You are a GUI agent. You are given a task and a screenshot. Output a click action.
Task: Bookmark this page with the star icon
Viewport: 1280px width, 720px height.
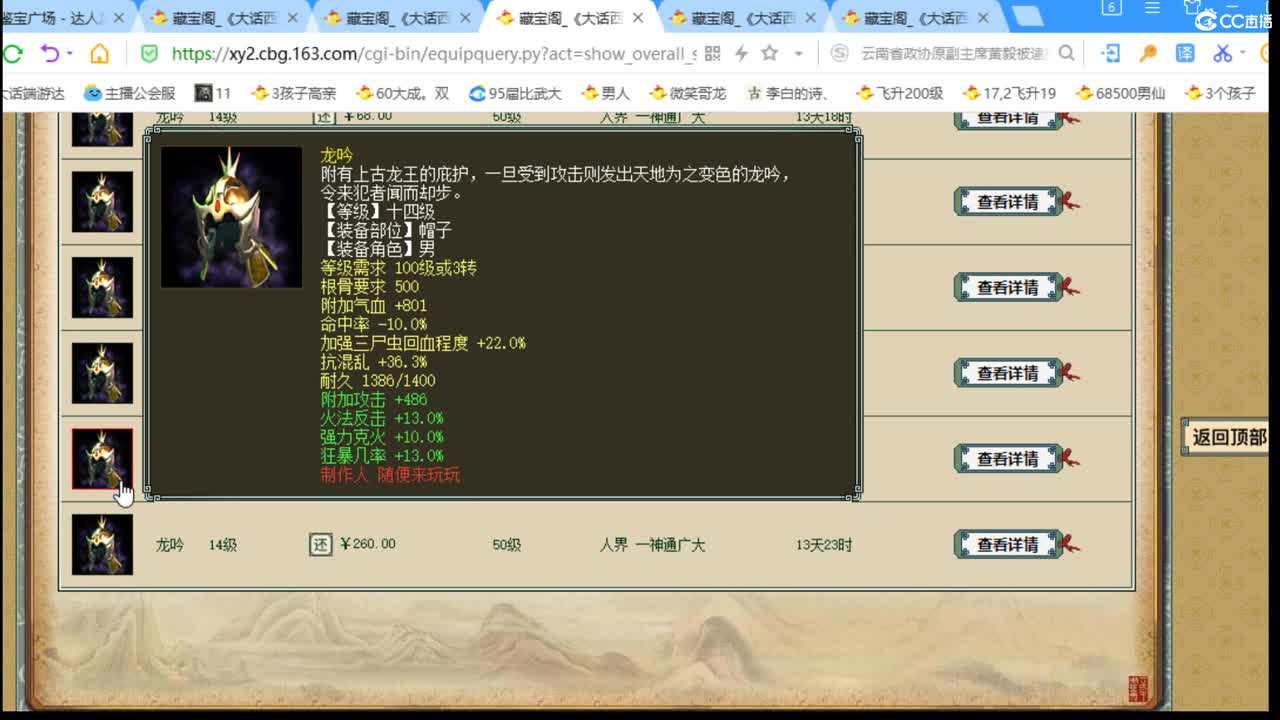click(769, 53)
